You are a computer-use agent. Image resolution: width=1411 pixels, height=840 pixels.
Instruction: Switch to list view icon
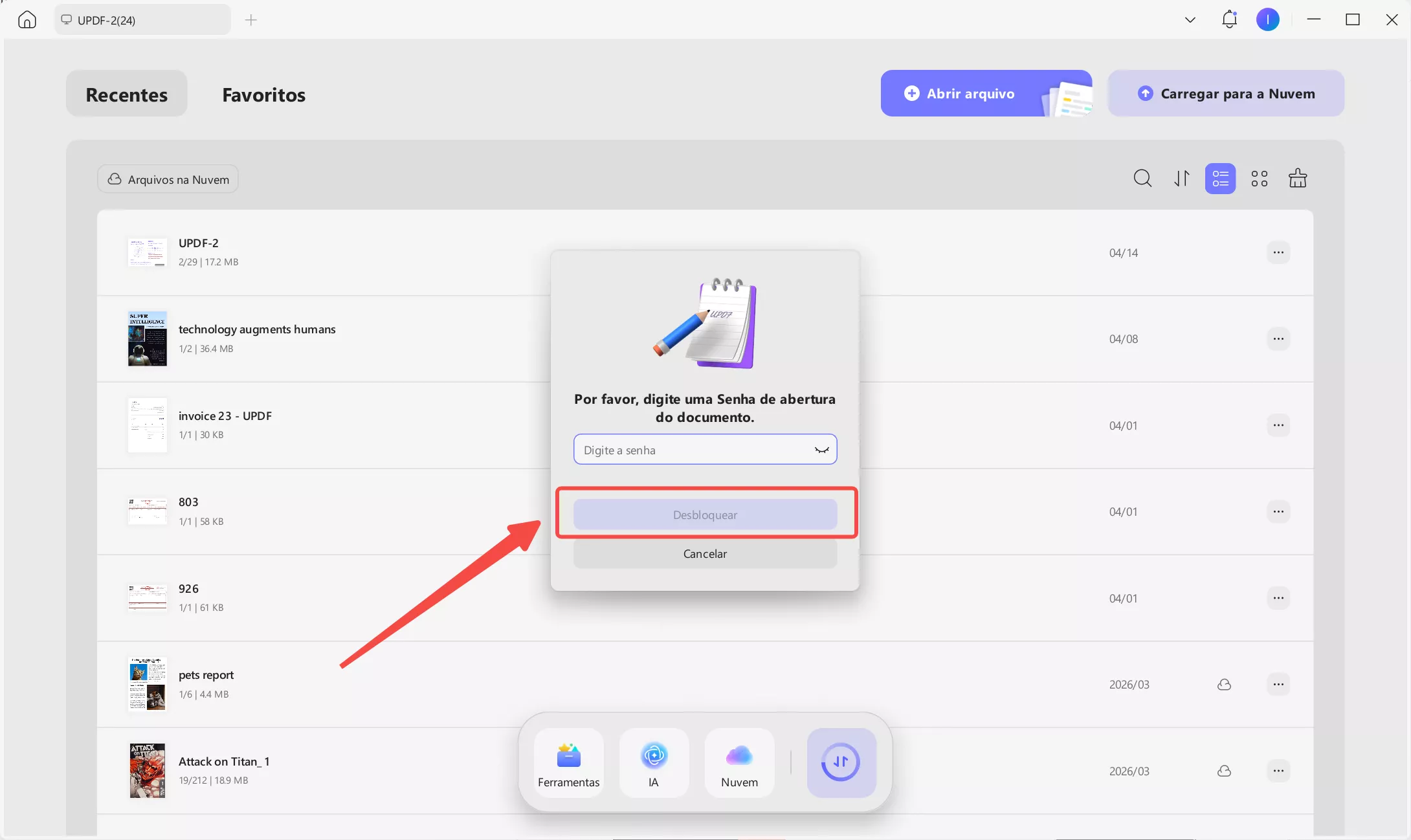point(1220,179)
